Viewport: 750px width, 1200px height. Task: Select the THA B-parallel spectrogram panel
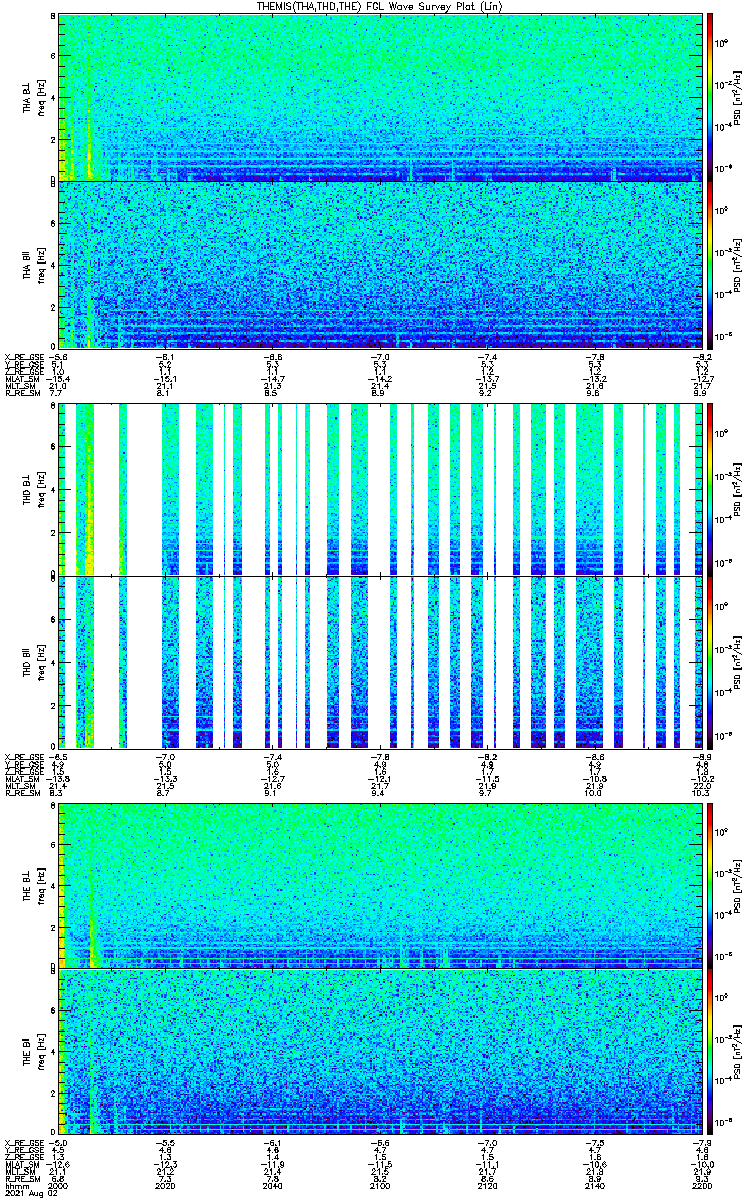tap(378, 264)
